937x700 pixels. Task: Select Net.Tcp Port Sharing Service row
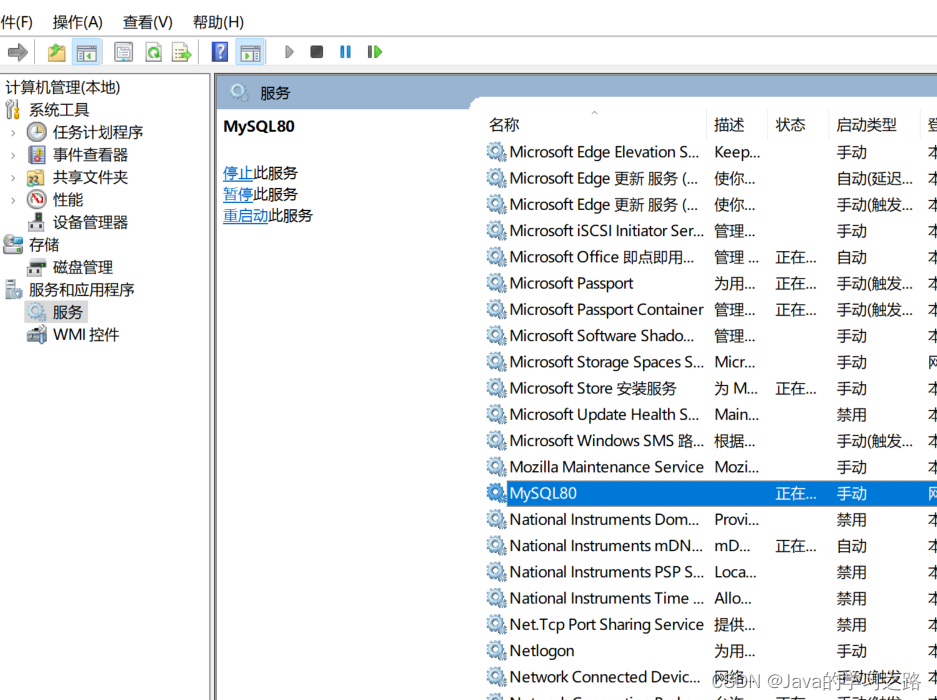[x=711, y=625]
